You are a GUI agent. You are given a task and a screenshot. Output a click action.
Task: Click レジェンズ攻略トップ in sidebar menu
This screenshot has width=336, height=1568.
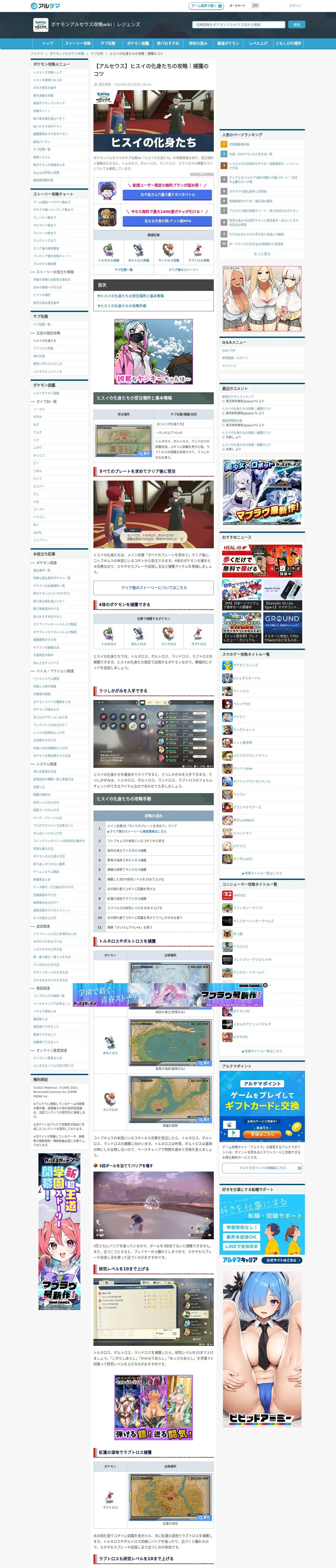[48, 72]
